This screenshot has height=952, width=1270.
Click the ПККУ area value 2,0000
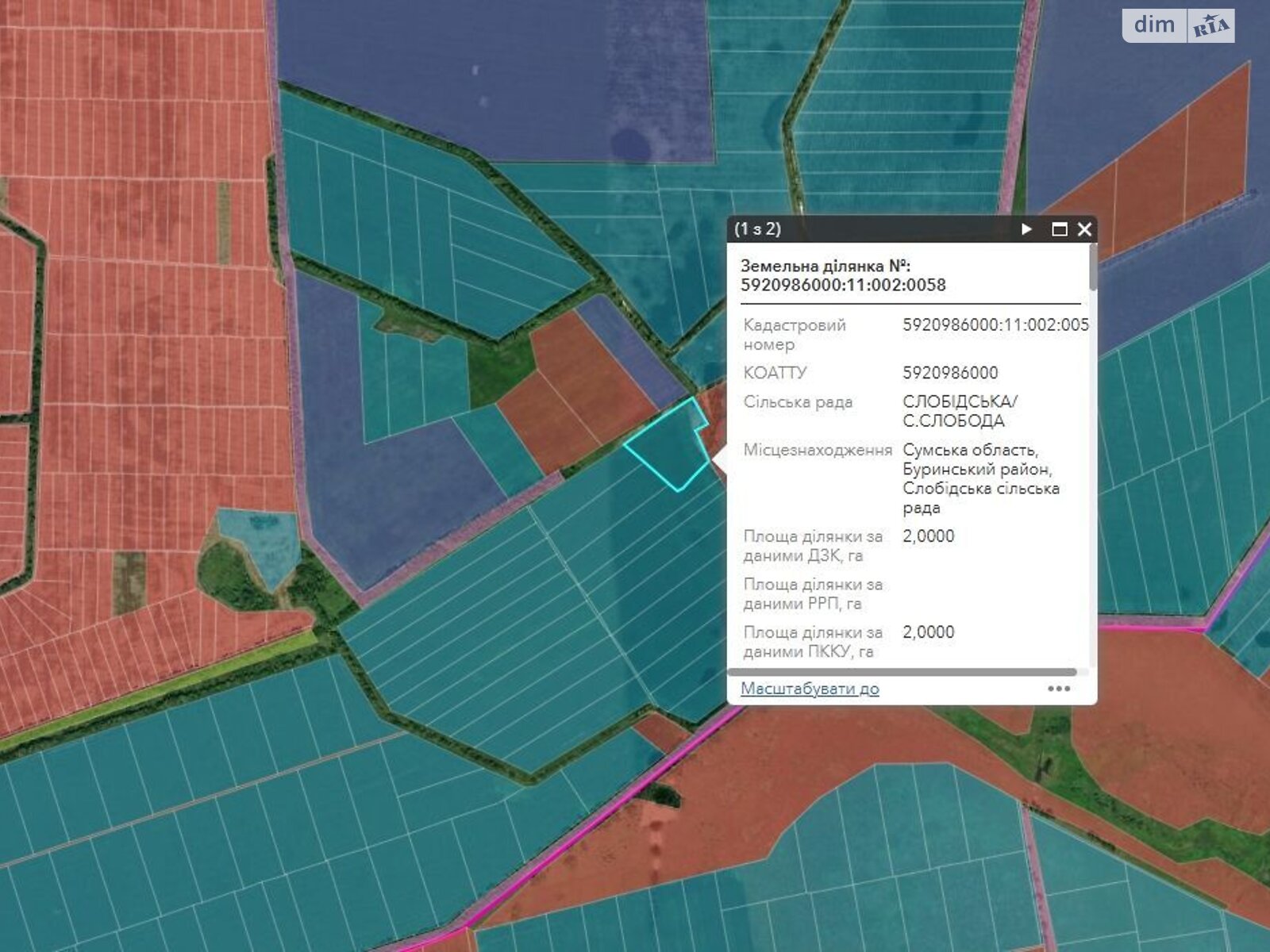pyautogui.click(x=928, y=632)
